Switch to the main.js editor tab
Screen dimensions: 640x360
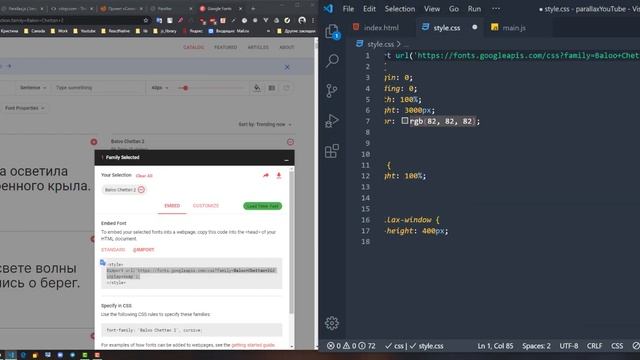pyautogui.click(x=513, y=28)
